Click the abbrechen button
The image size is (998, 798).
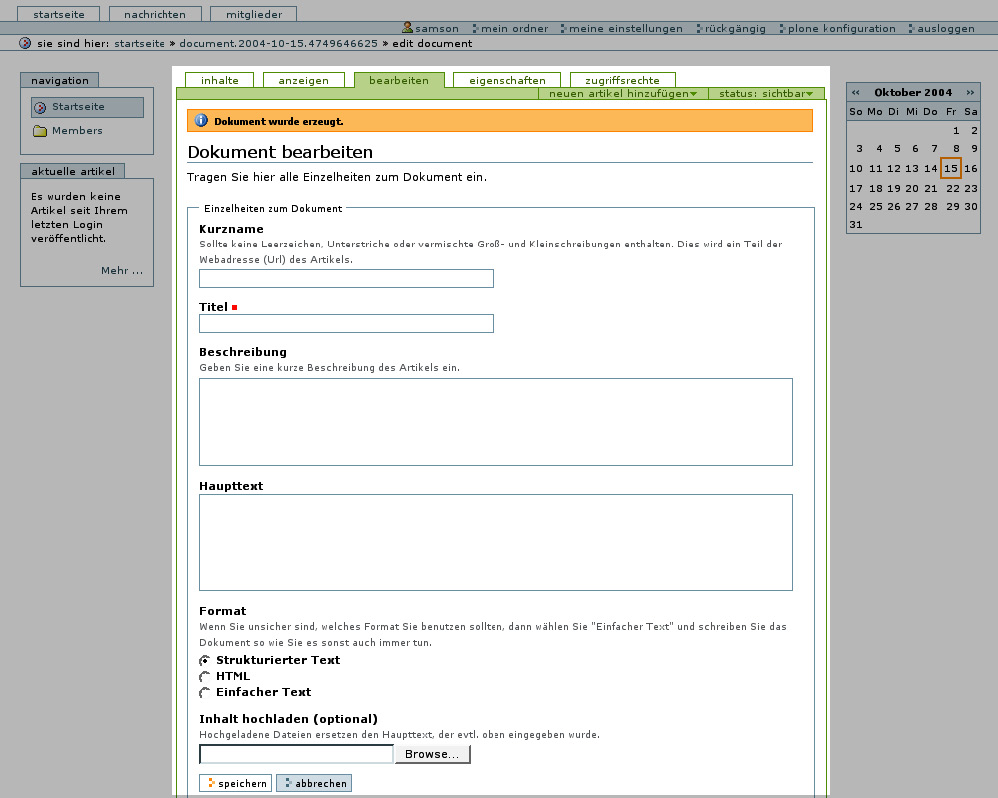click(x=314, y=783)
